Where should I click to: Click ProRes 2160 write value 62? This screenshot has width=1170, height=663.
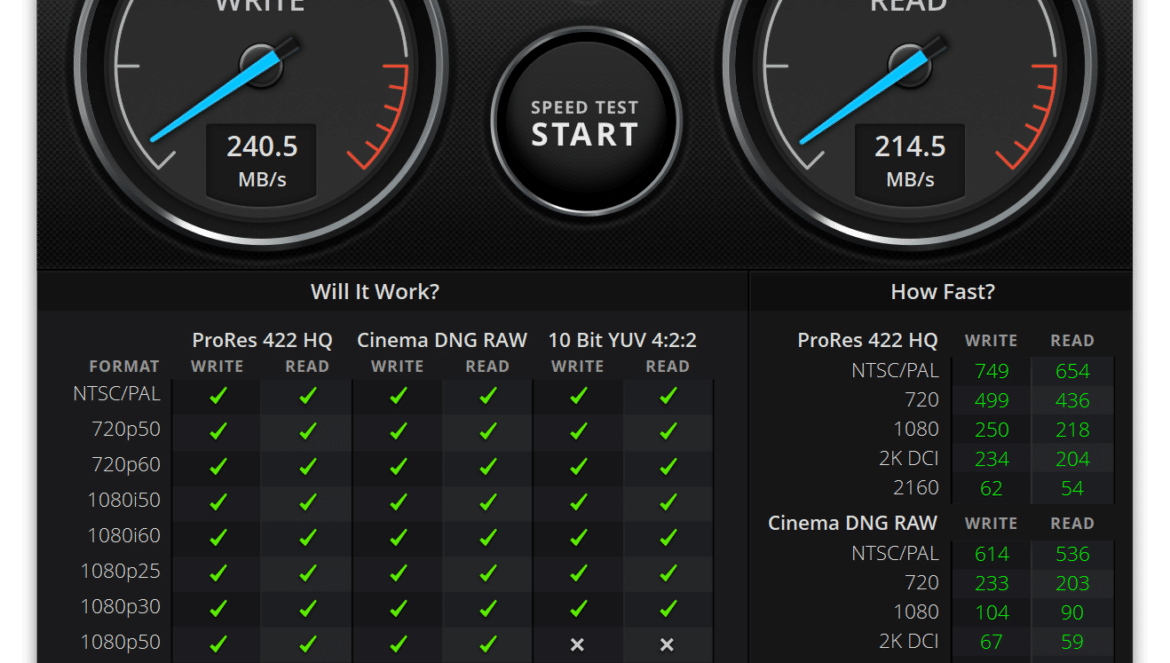(x=991, y=488)
